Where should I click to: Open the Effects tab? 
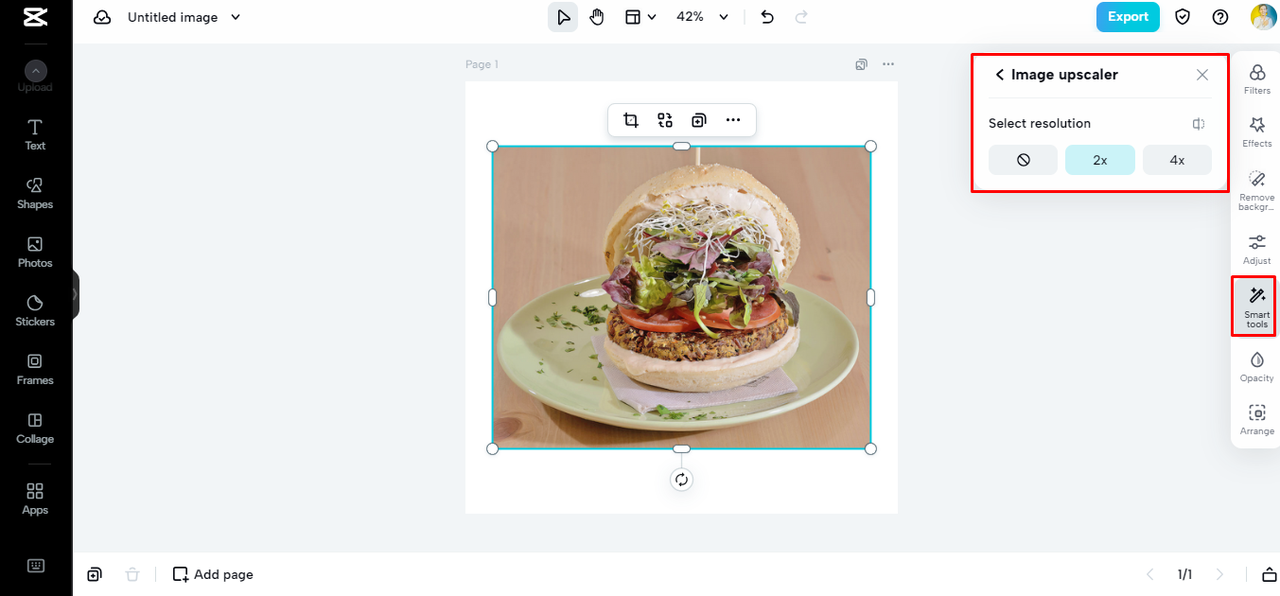(1257, 132)
